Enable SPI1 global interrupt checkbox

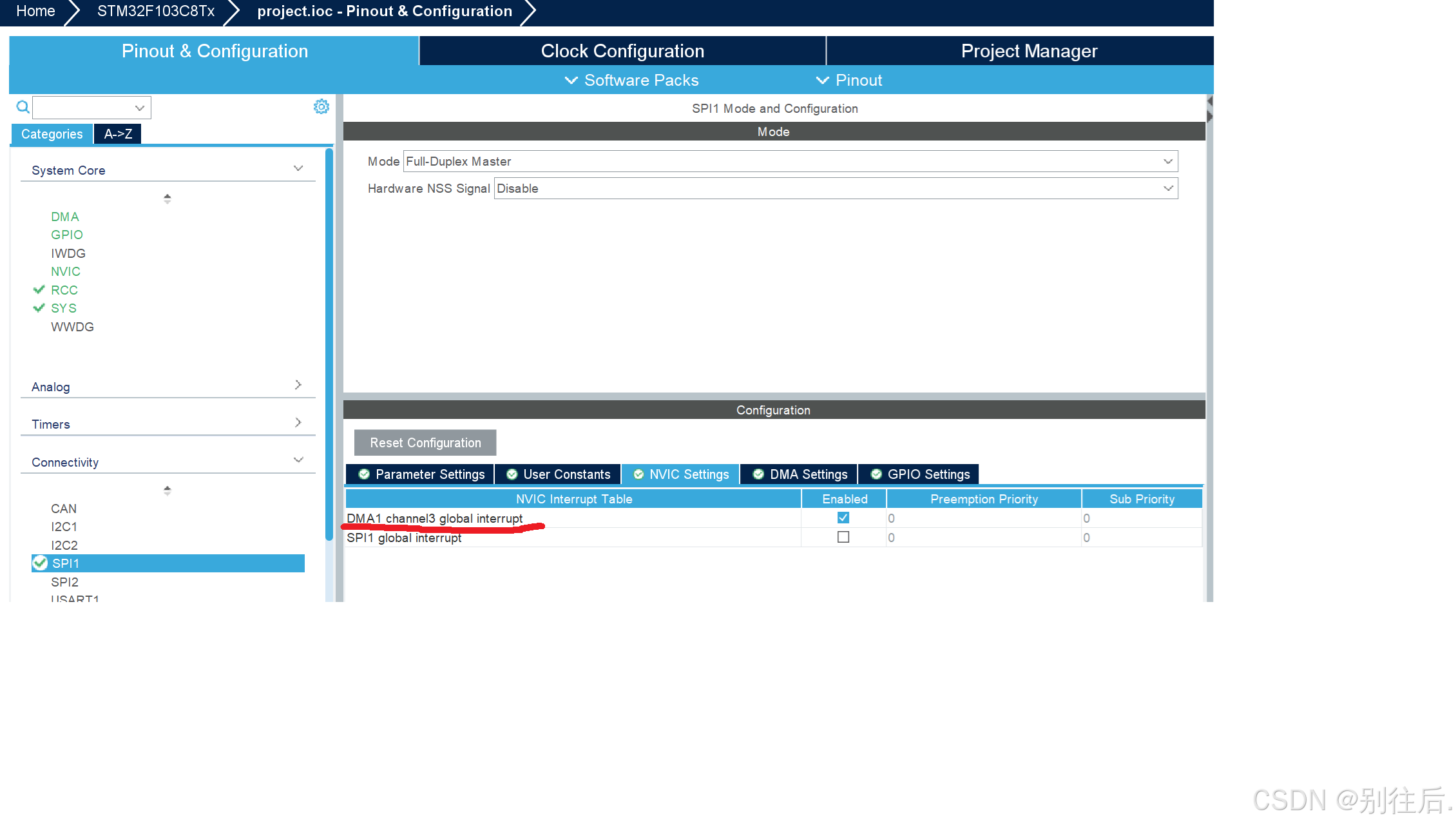843,537
